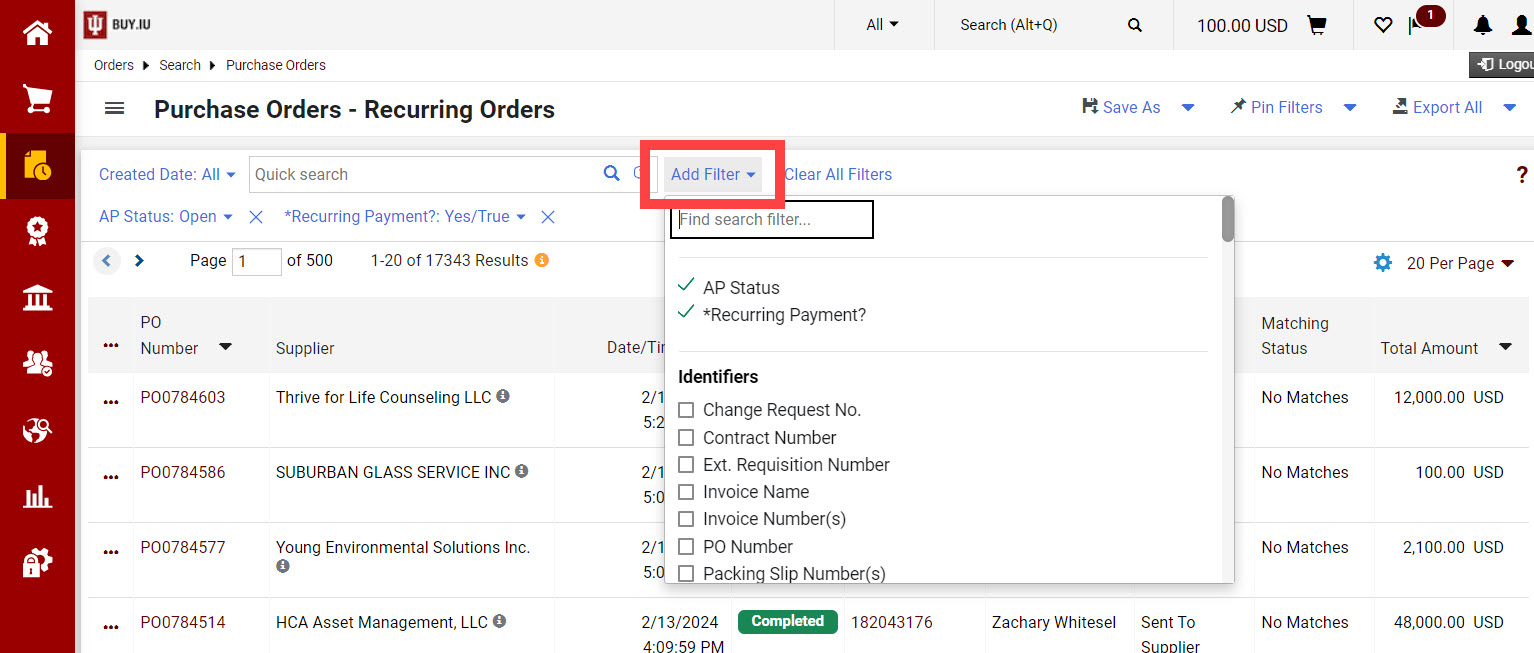Click info icon next to Thrive for Life Counseling
The width and height of the screenshot is (1534, 653).
pos(503,396)
